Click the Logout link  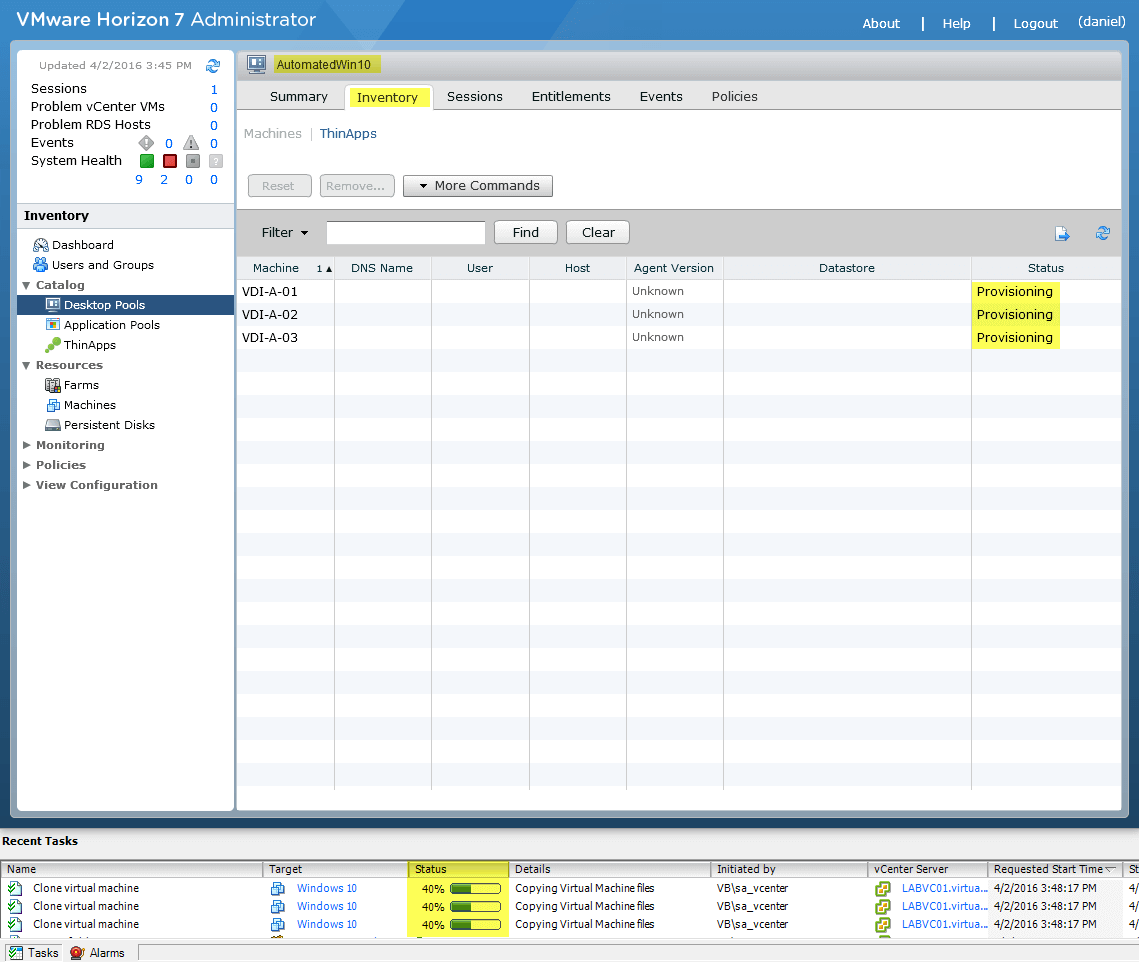click(x=1036, y=23)
